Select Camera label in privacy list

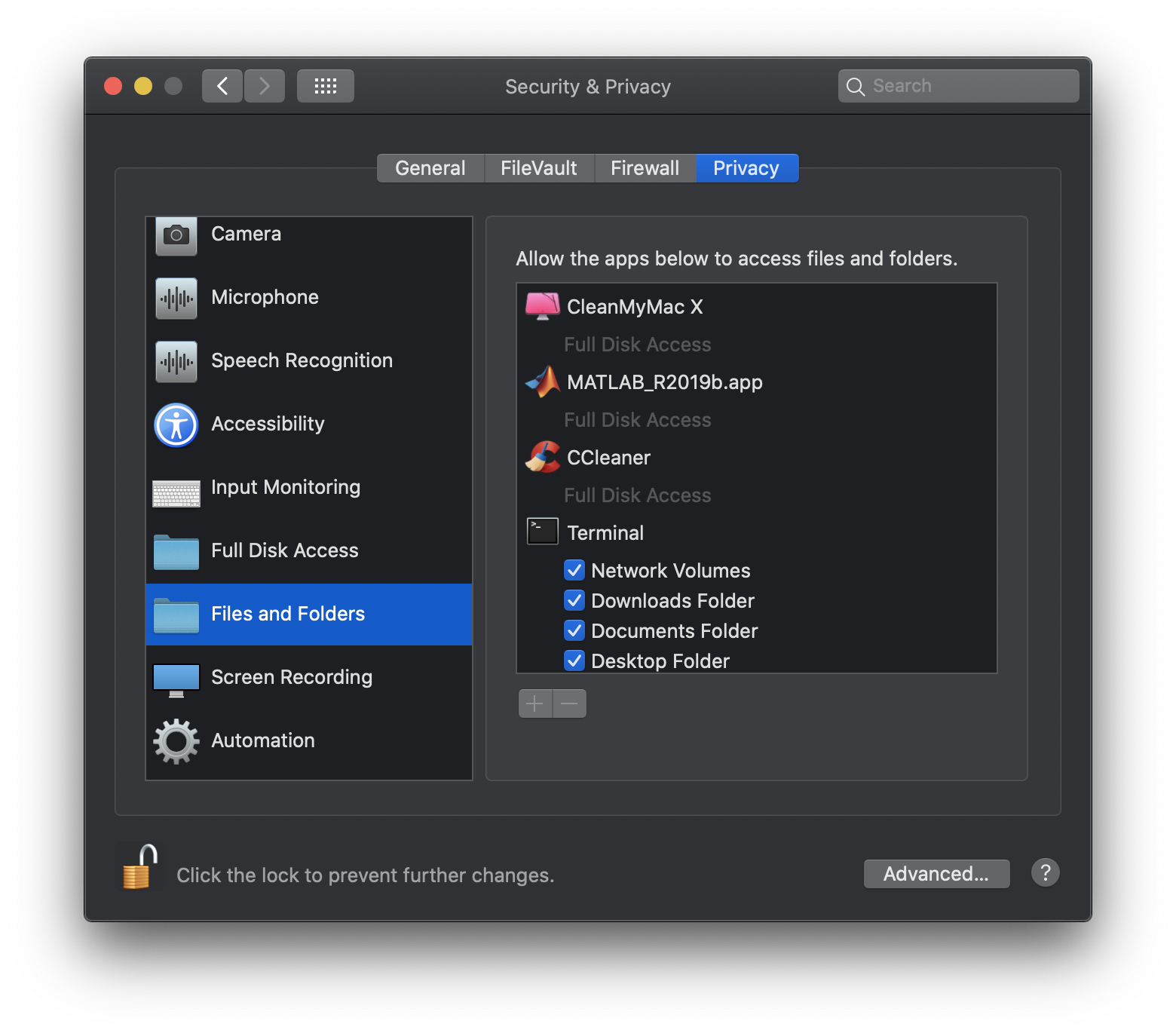coord(247,234)
